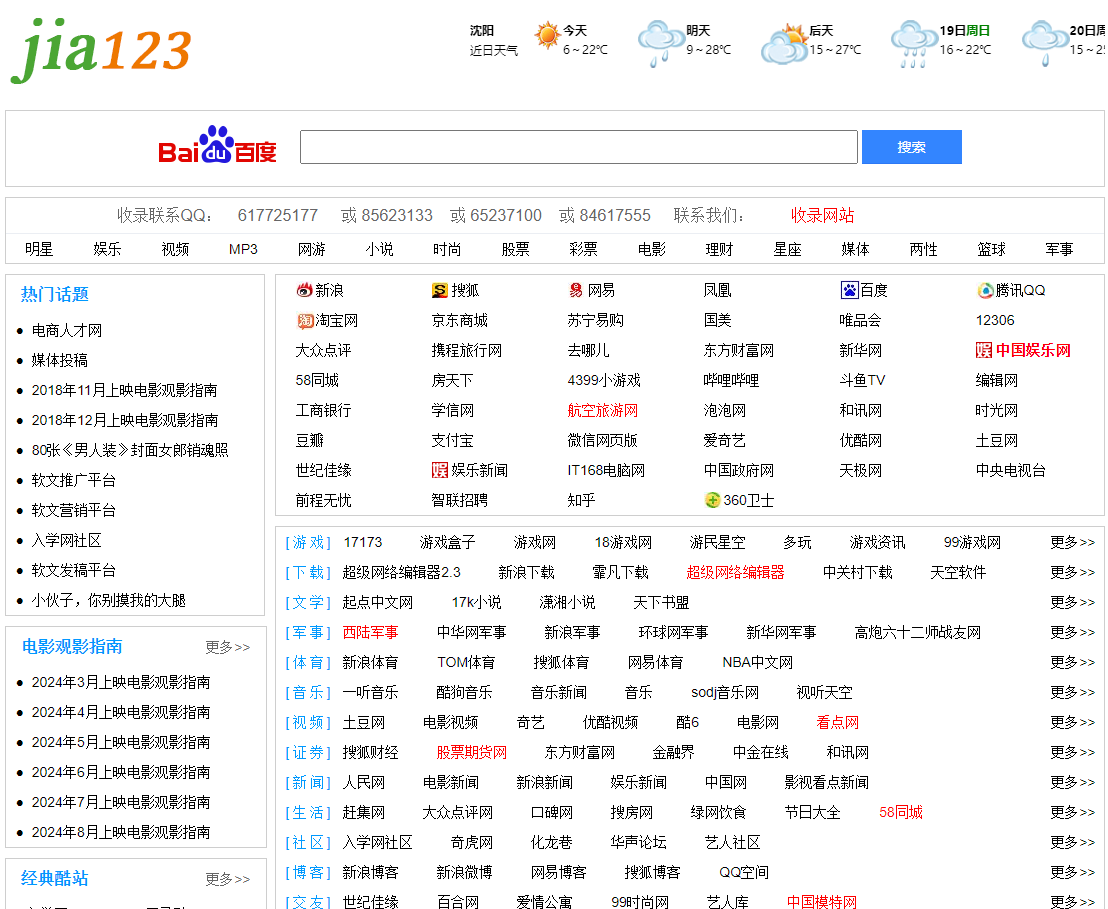Open the red 股票期货网 link

pyautogui.click(x=472, y=753)
